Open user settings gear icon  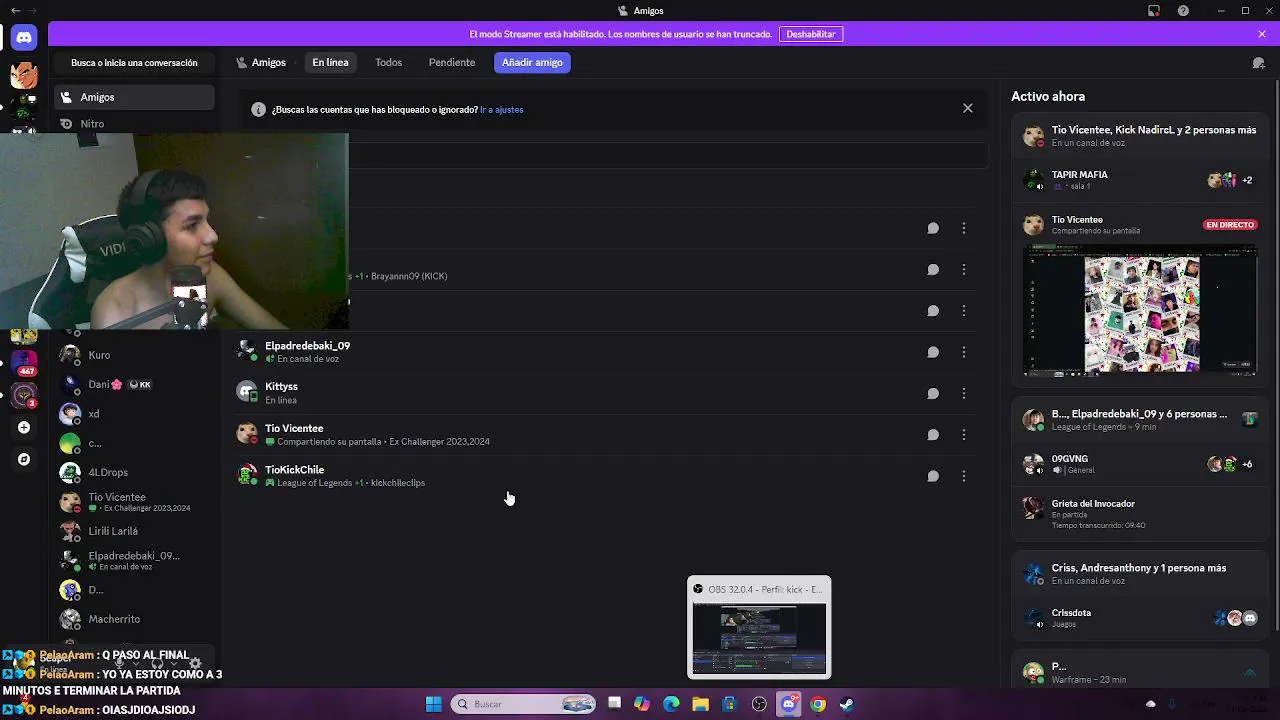click(195, 663)
